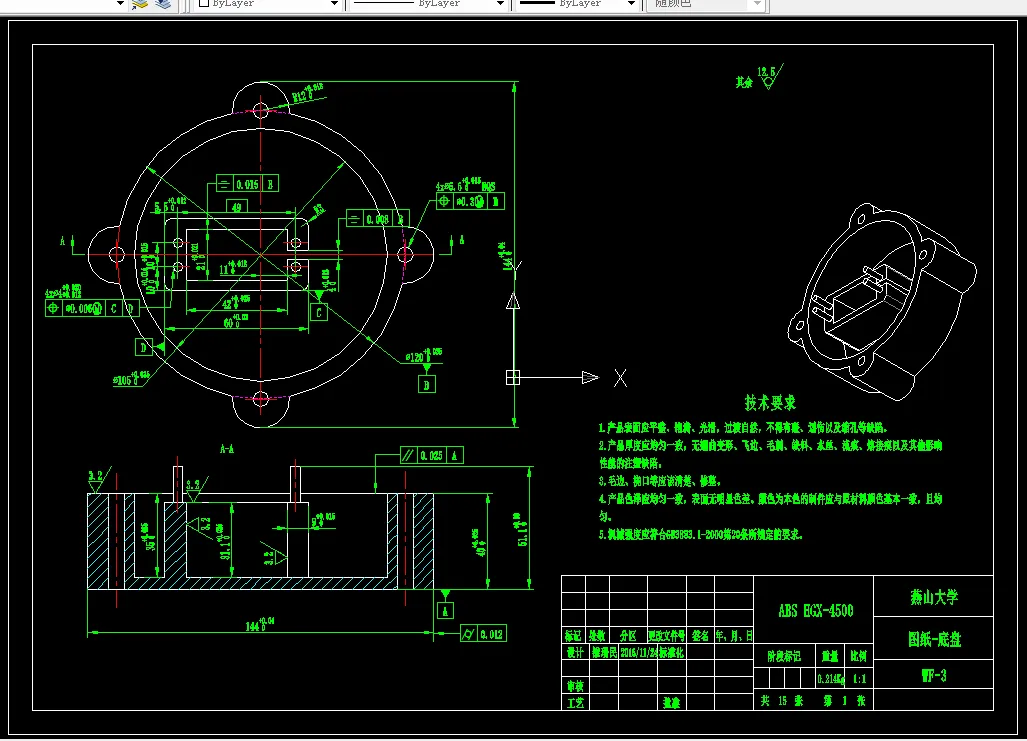This screenshot has height=741, width=1027.
Task: Select the 燕山大学 title block text
Action: tap(934, 597)
